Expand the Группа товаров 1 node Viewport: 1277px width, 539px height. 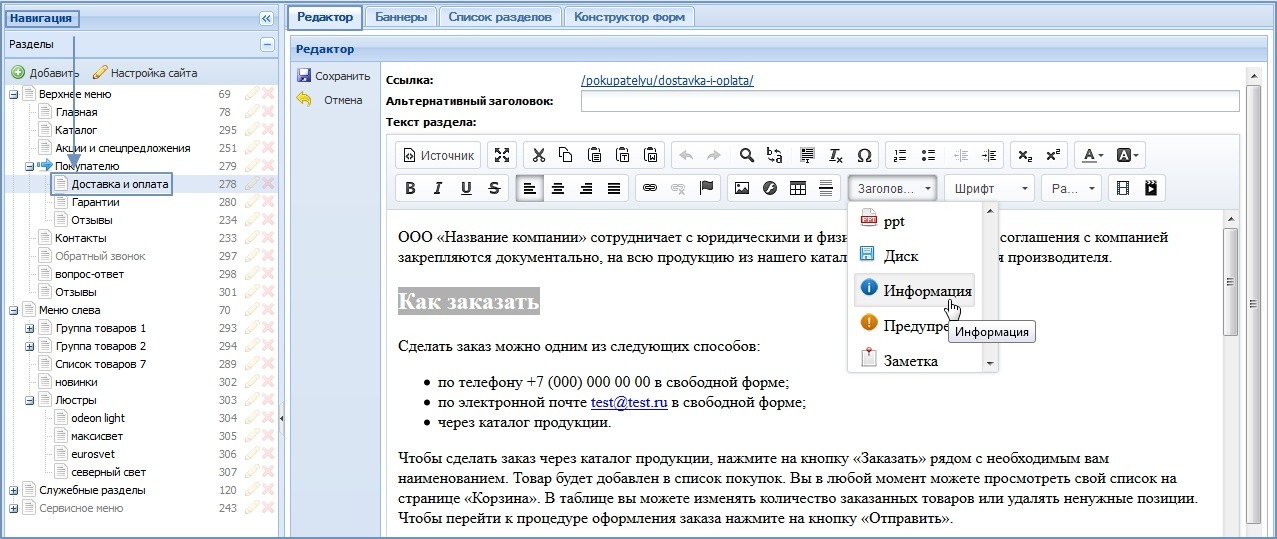tap(30, 329)
